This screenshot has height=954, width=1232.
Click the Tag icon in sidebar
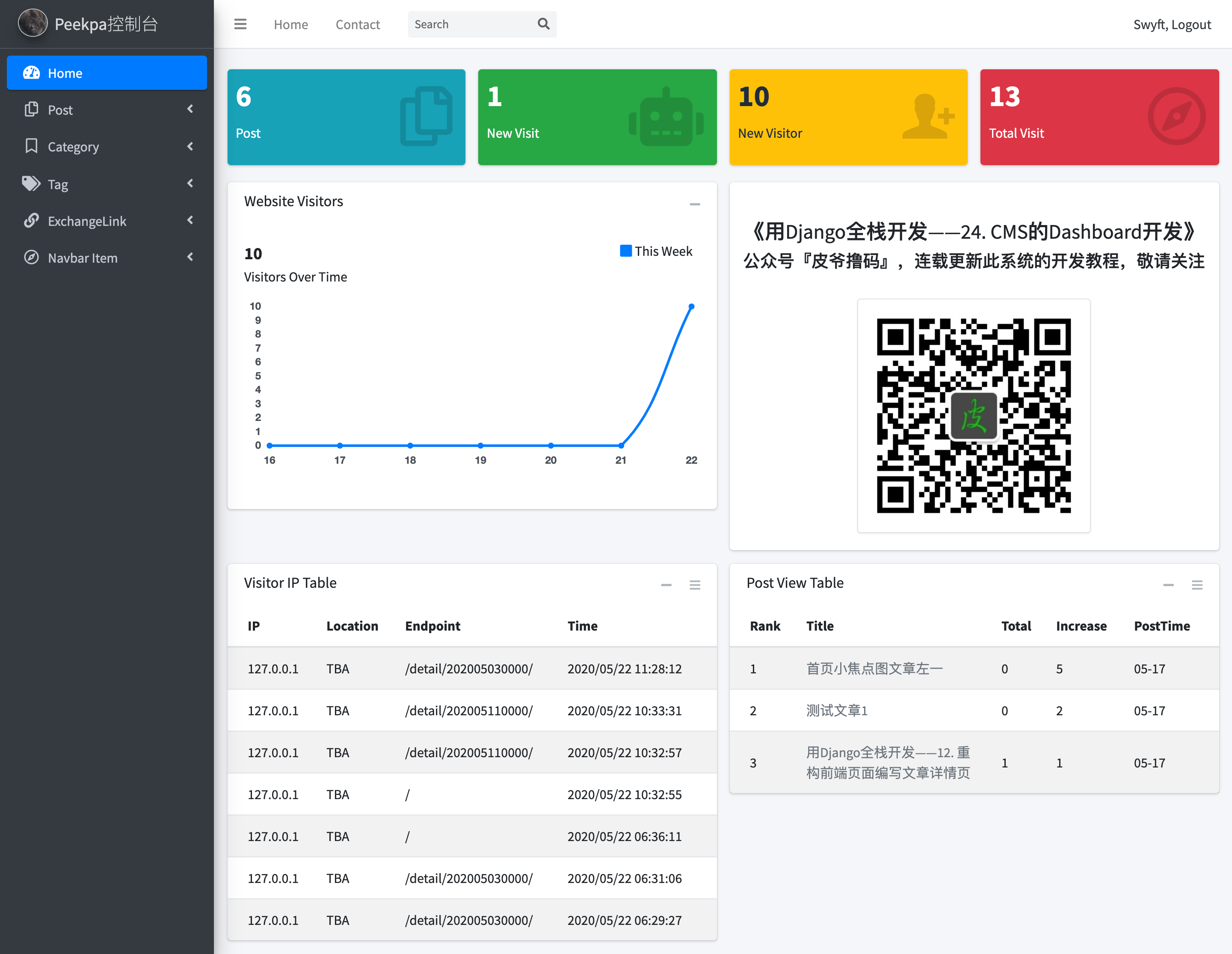[x=31, y=184]
